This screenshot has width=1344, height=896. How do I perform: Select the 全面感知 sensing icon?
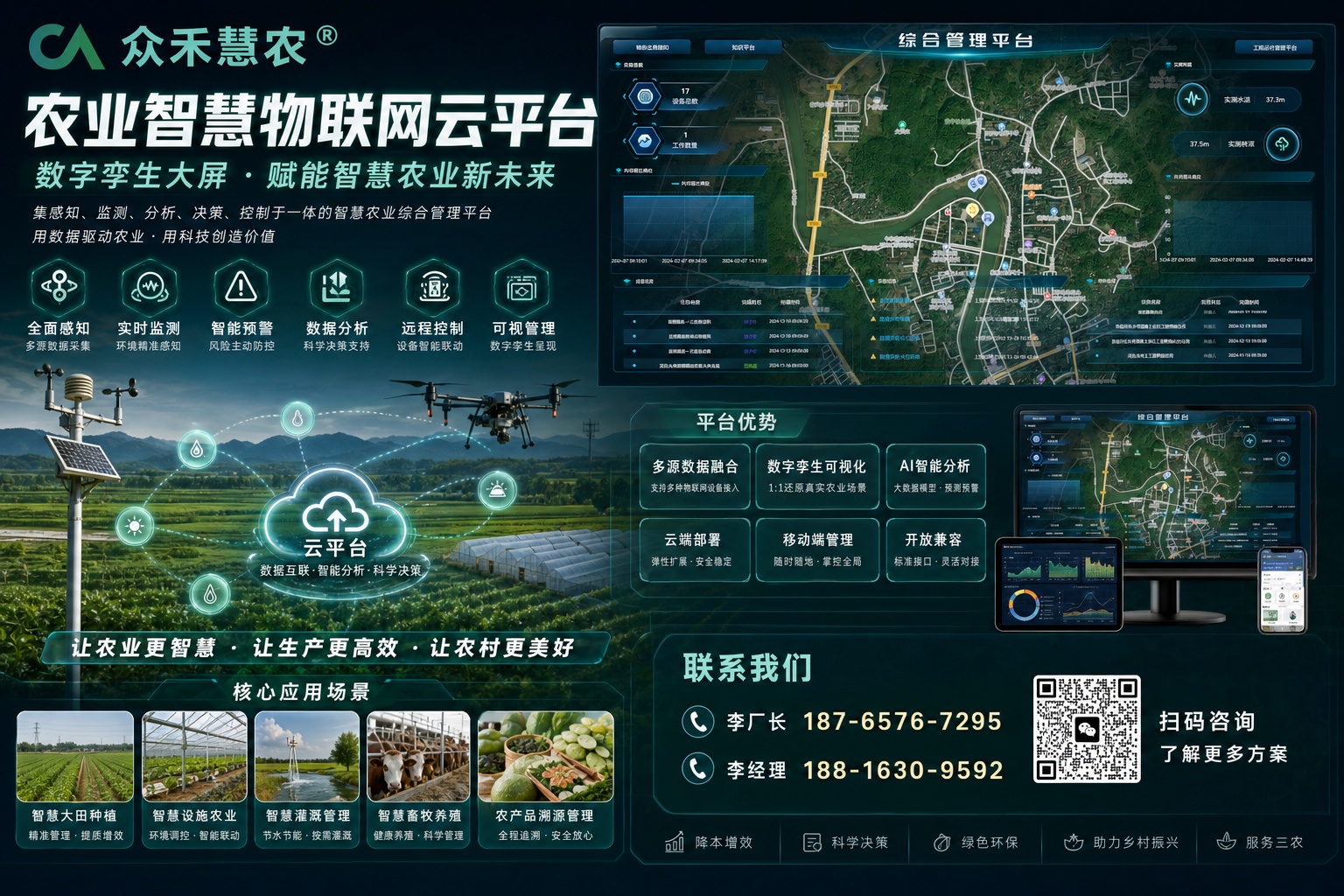coord(59,286)
